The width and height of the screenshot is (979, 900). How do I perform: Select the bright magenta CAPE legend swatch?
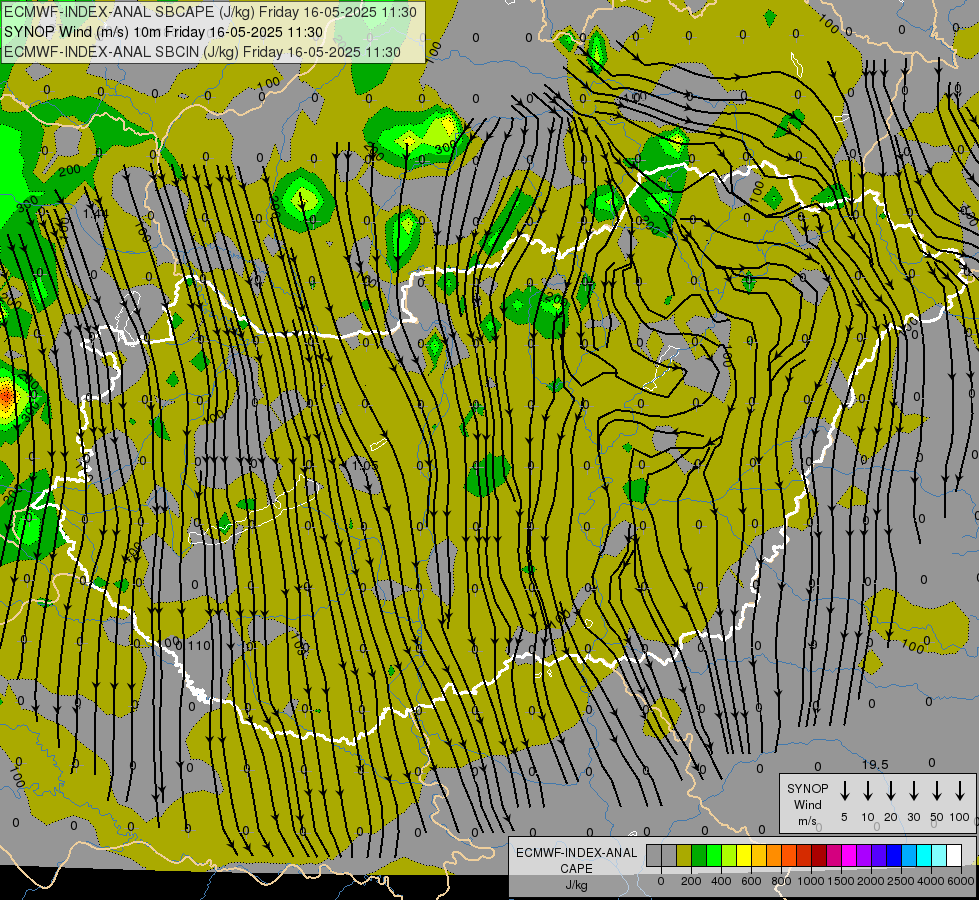849,856
